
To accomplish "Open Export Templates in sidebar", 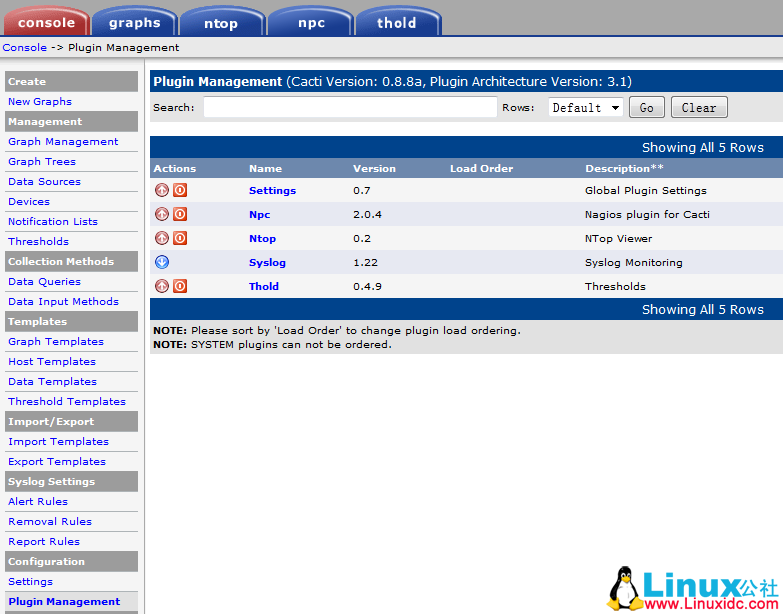I will 57,461.
